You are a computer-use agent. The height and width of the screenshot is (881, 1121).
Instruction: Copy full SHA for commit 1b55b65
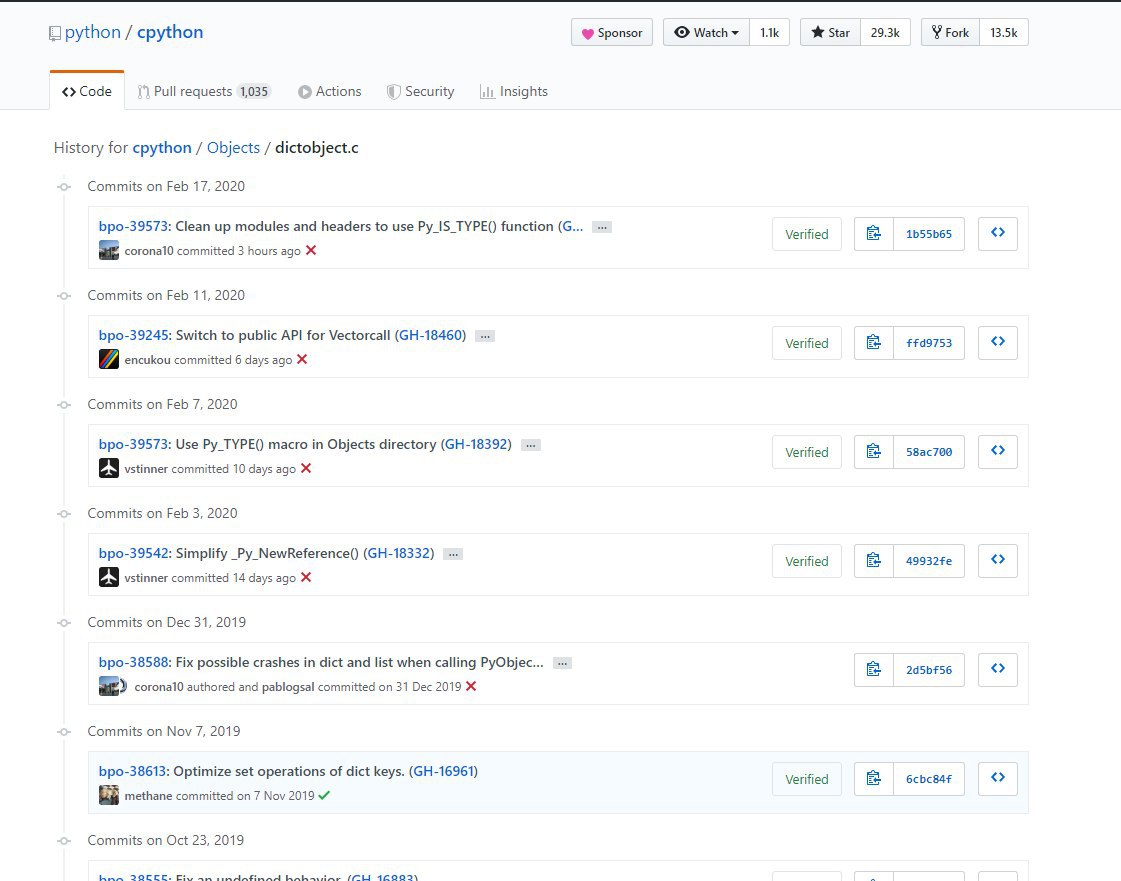click(874, 234)
